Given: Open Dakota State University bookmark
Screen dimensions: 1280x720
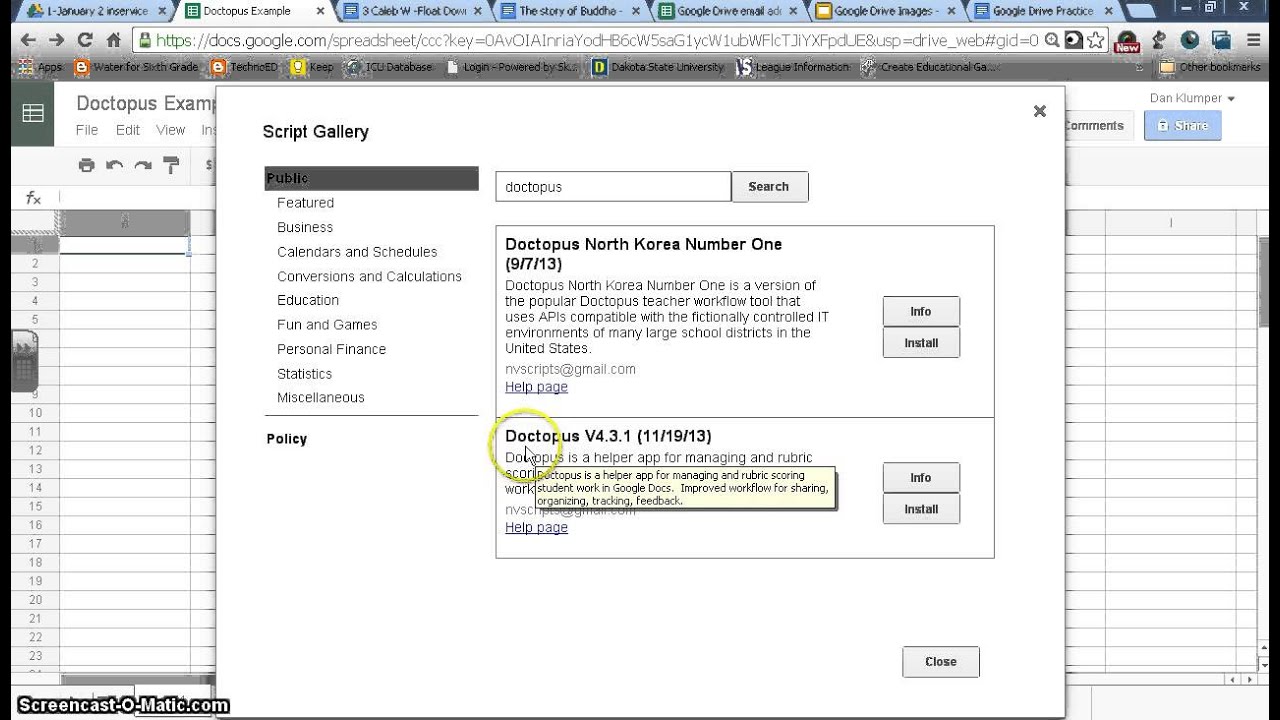Looking at the screenshot, I should tap(658, 67).
